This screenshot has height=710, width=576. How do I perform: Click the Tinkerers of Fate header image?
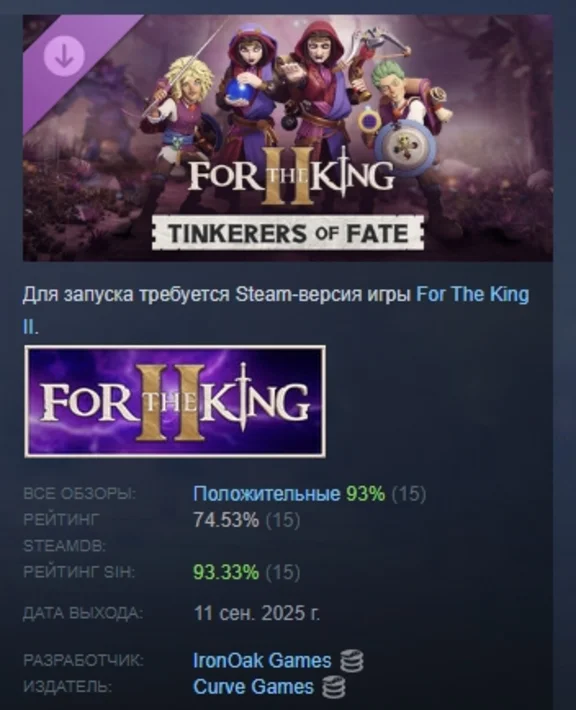(288, 138)
